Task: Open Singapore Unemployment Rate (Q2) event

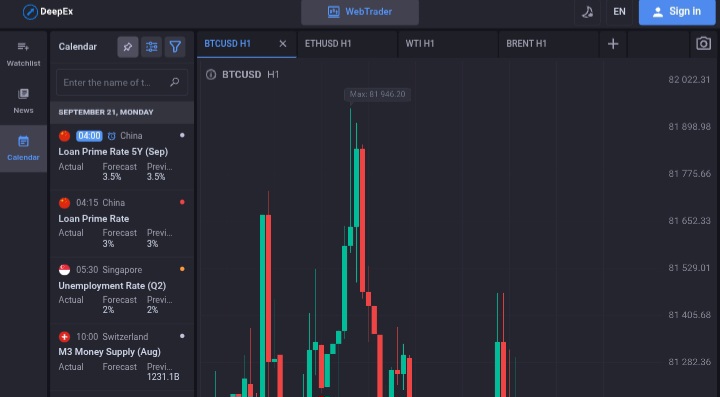Action: [x=122, y=291]
